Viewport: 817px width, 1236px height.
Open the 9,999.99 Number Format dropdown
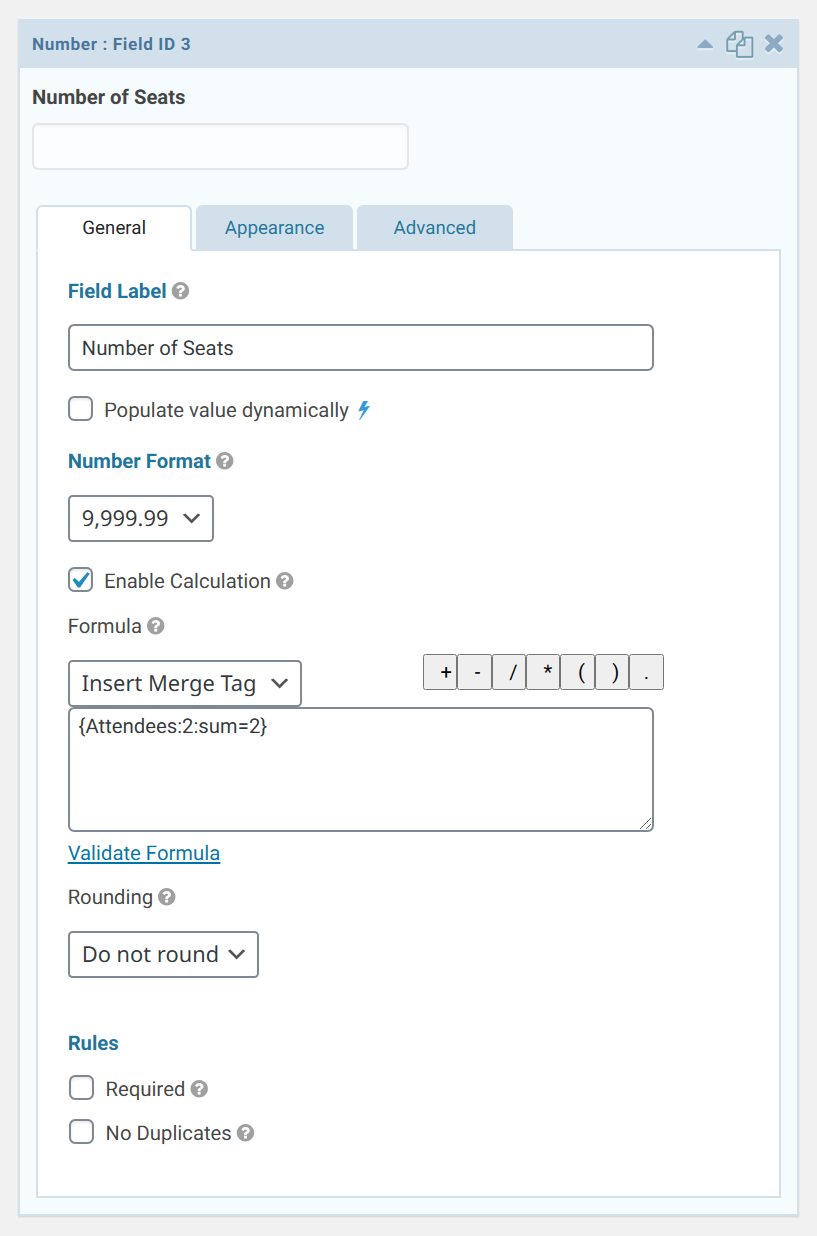pyautogui.click(x=140, y=518)
